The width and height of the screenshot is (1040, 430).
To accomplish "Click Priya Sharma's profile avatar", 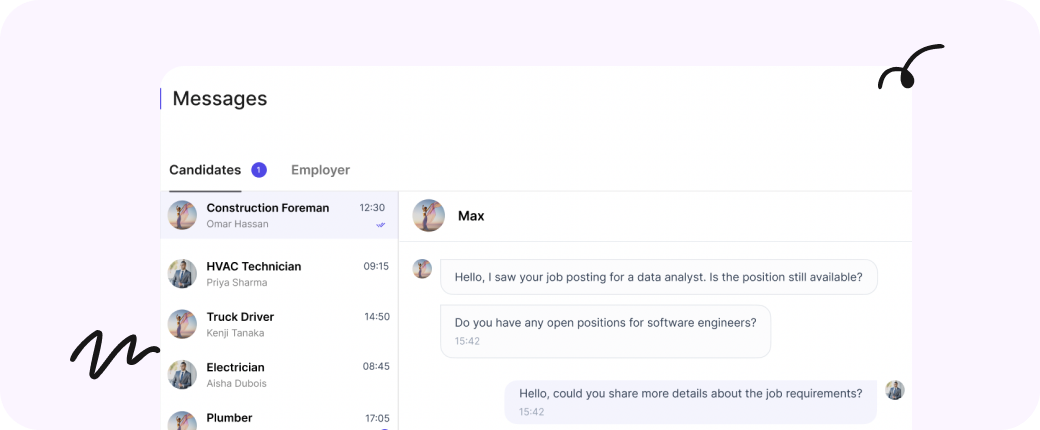I will coord(182,274).
